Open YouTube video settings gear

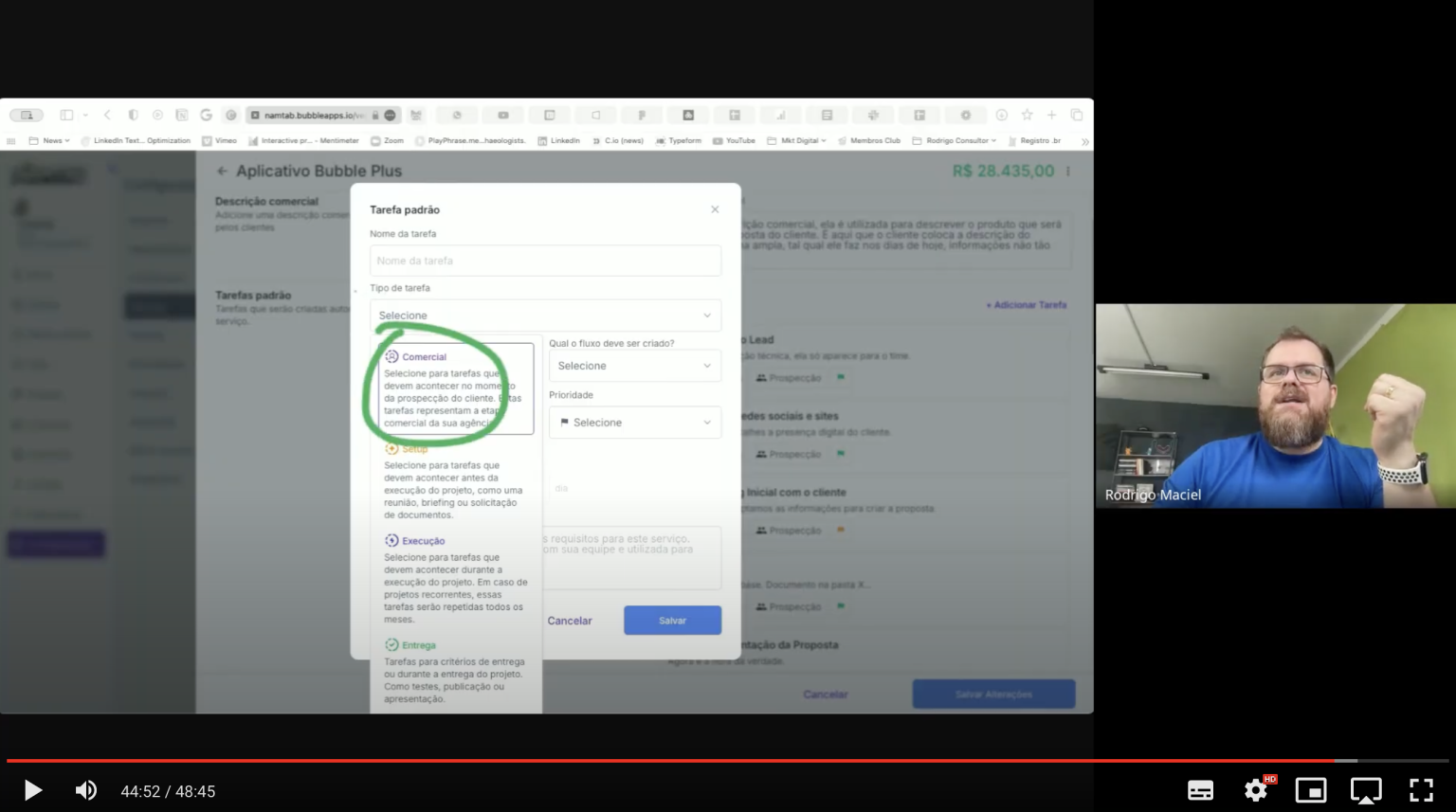(1255, 789)
